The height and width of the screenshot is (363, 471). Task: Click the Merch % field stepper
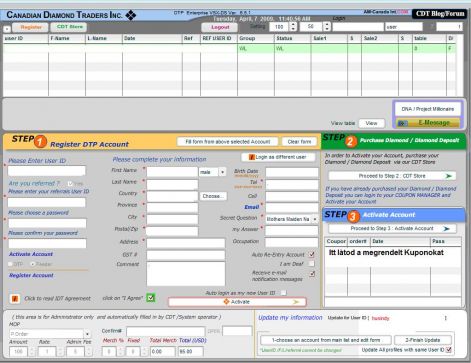click(x=120, y=352)
